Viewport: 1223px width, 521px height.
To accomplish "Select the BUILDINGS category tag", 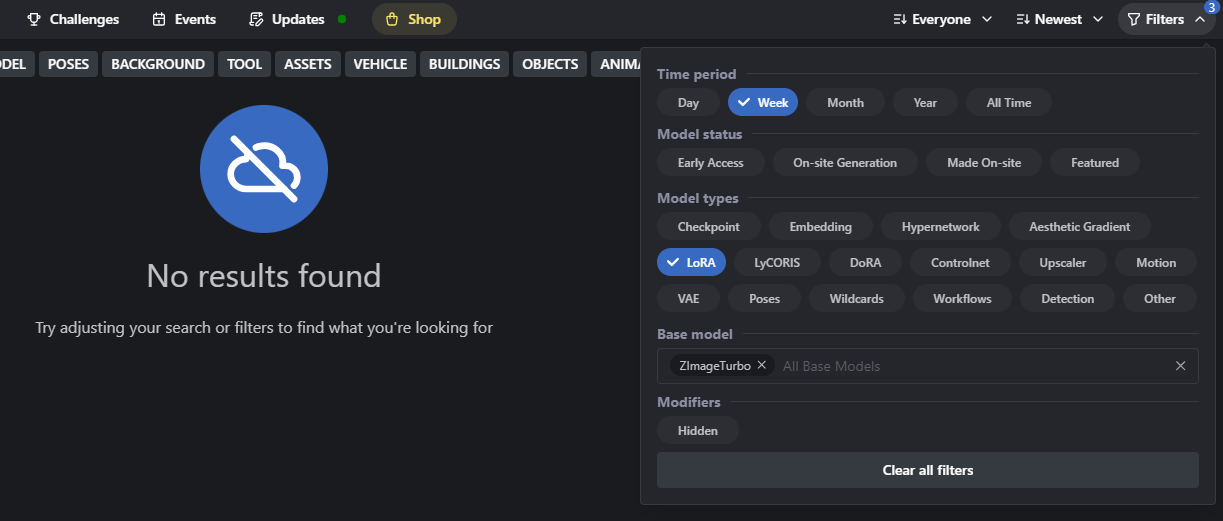I will coord(464,64).
